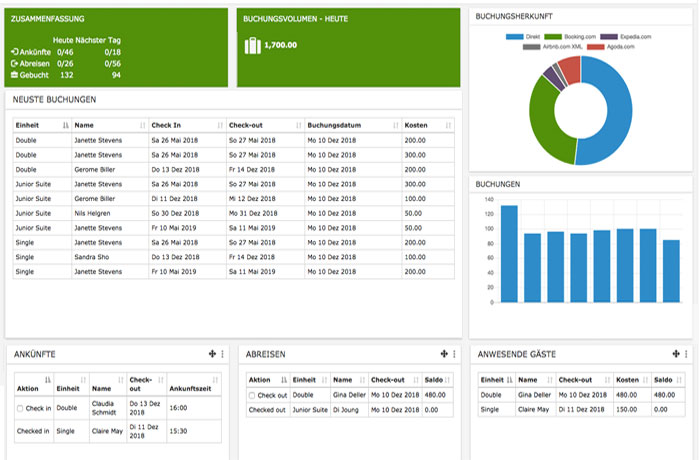The image size is (699, 460).
Task: Toggle Direkt legend color in donut chart
Action: point(514,37)
